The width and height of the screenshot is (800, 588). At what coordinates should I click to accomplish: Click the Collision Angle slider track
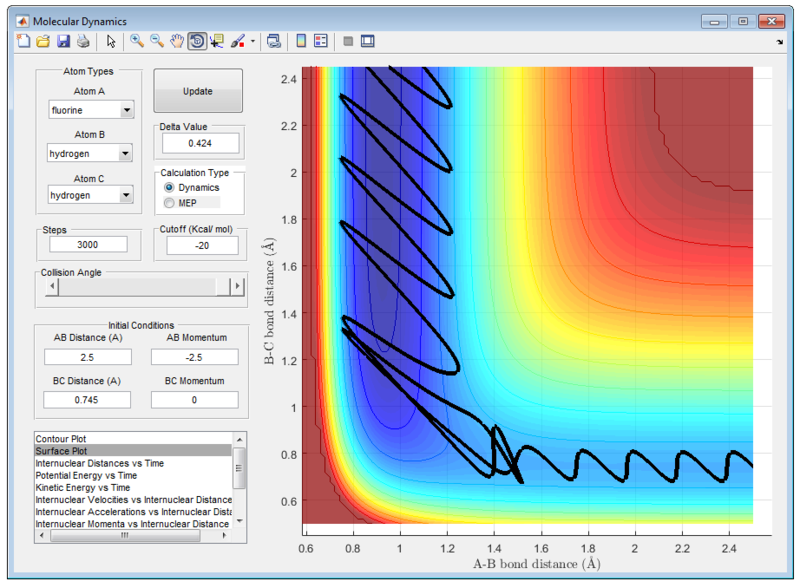[140, 287]
